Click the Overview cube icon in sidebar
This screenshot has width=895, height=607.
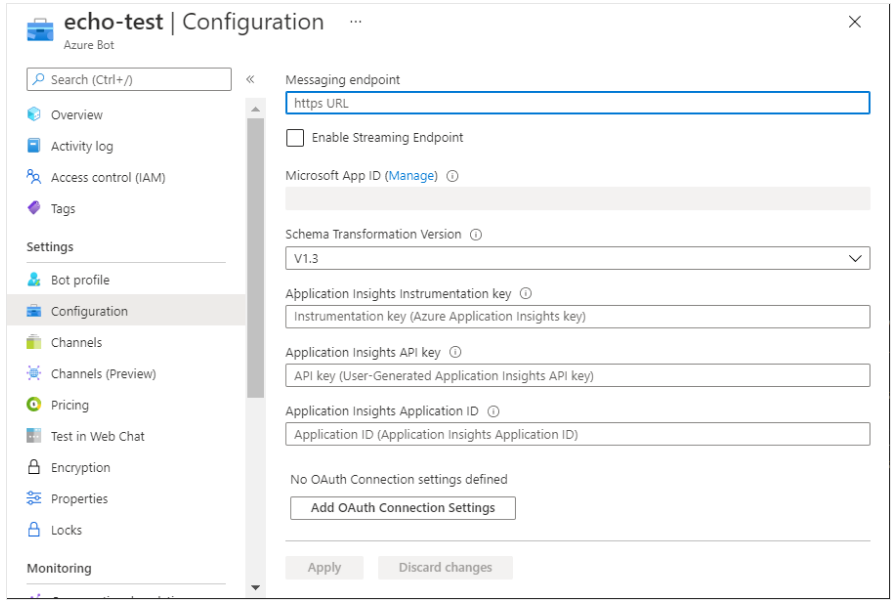click(35, 115)
